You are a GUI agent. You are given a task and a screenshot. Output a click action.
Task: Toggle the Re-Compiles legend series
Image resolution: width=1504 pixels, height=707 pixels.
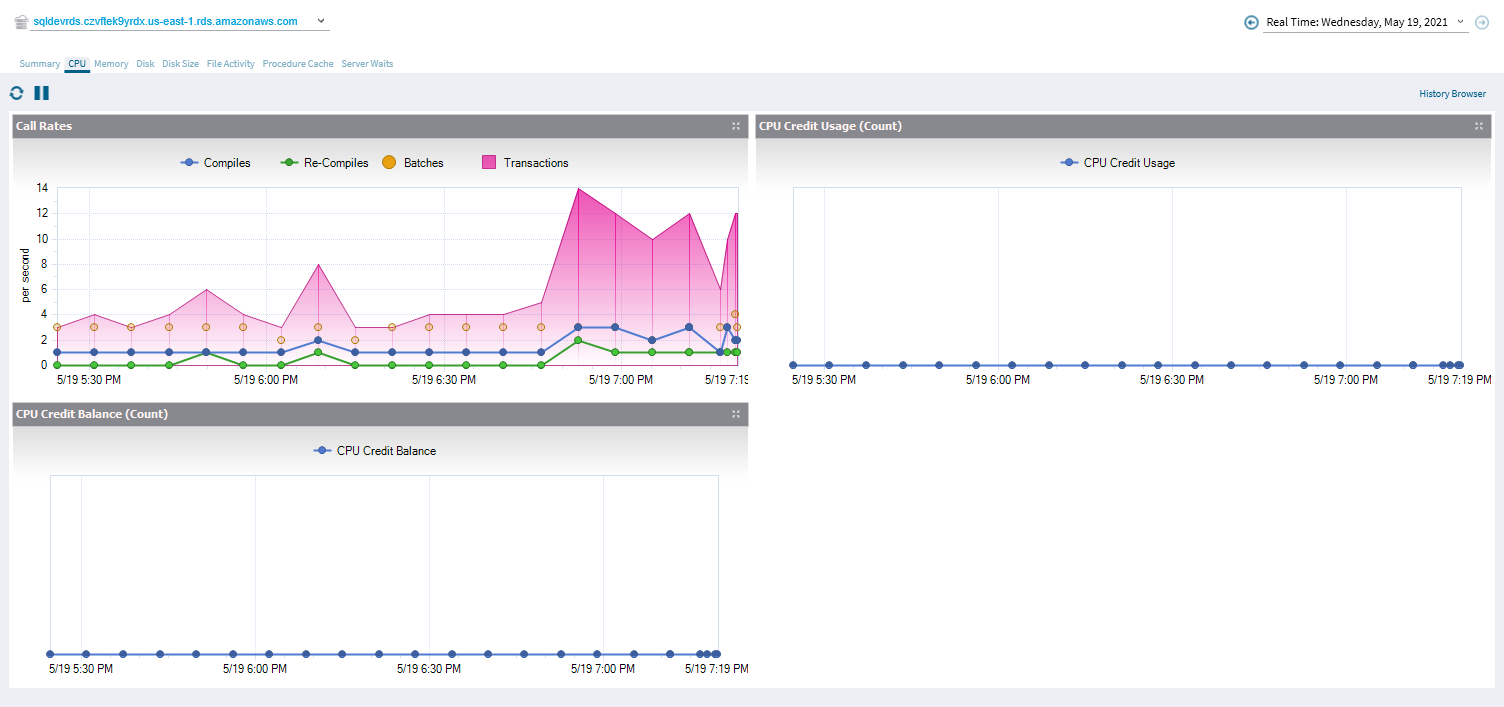[x=325, y=163]
